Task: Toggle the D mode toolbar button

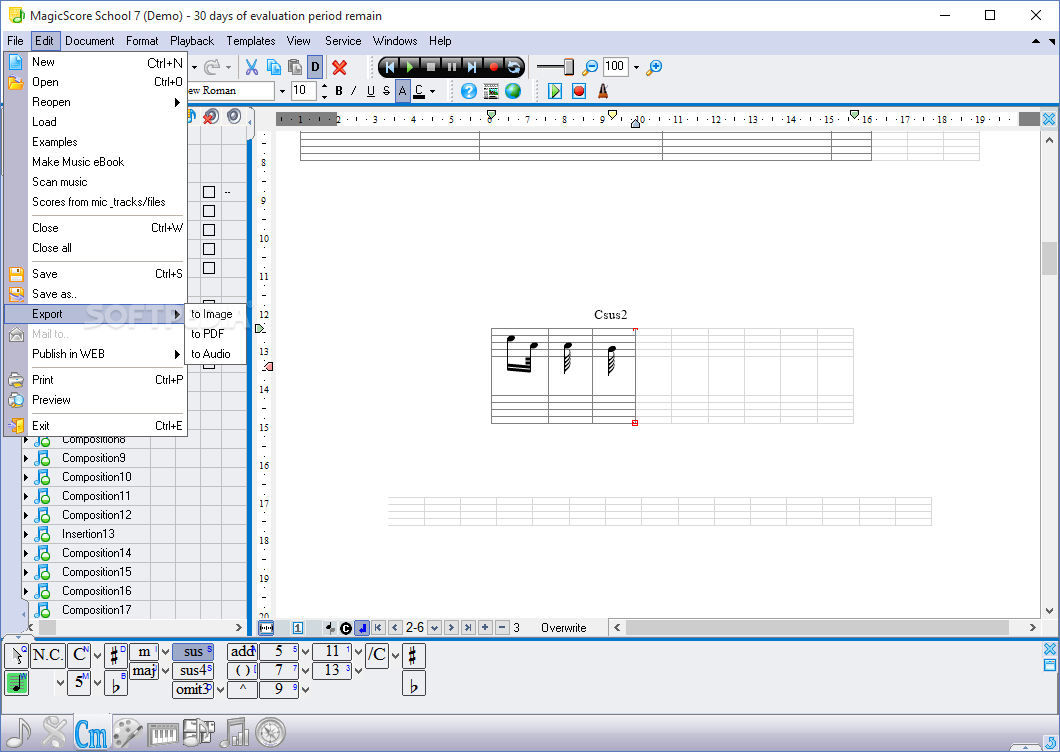Action: 315,67
